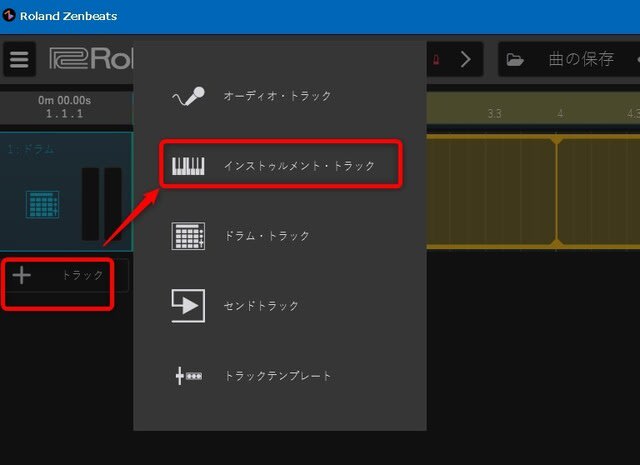Click the トラック add button label
The width and height of the screenshot is (640, 465).
pos(82,275)
